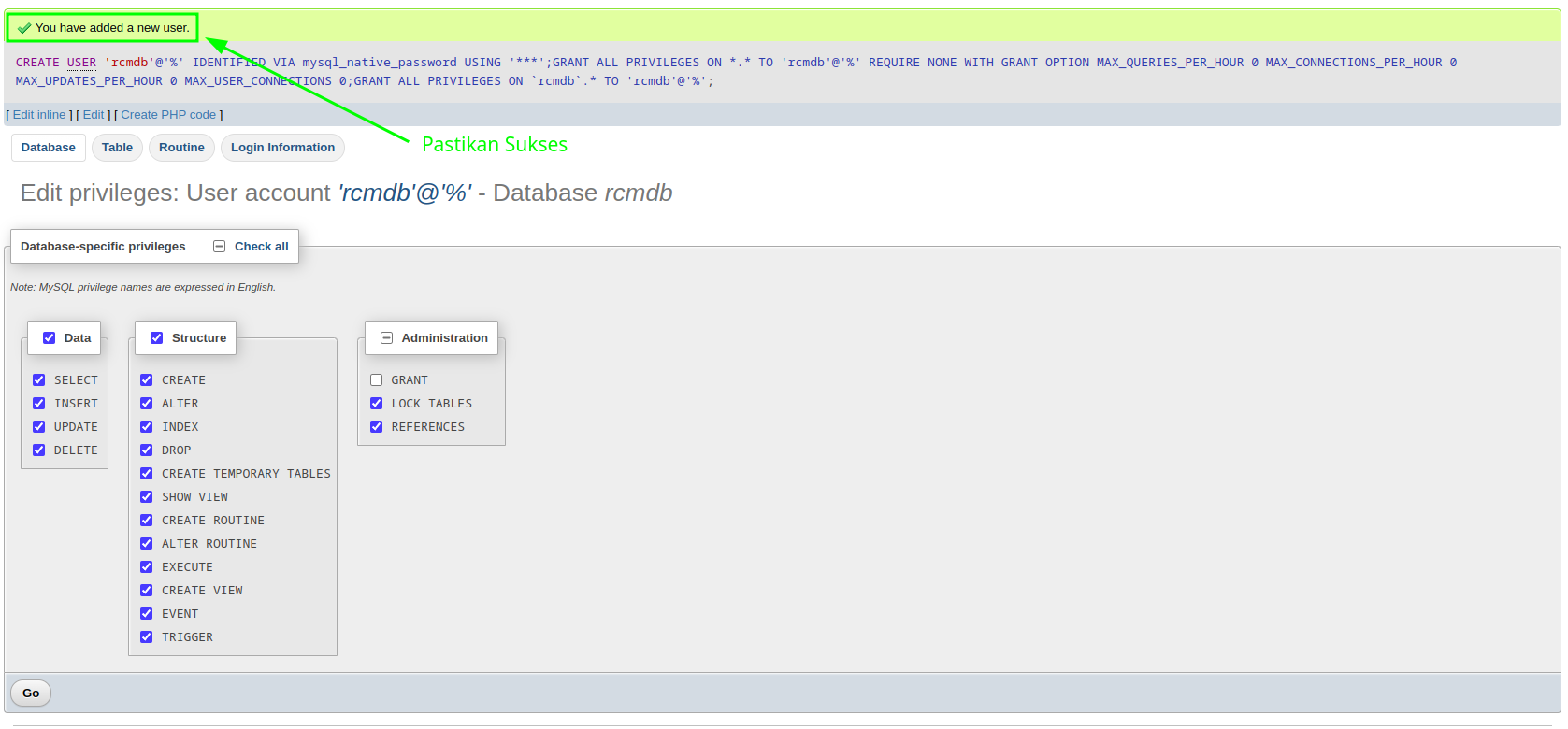Open the Edit query link
The width and height of the screenshot is (1568, 729).
pyautogui.click(x=94, y=115)
